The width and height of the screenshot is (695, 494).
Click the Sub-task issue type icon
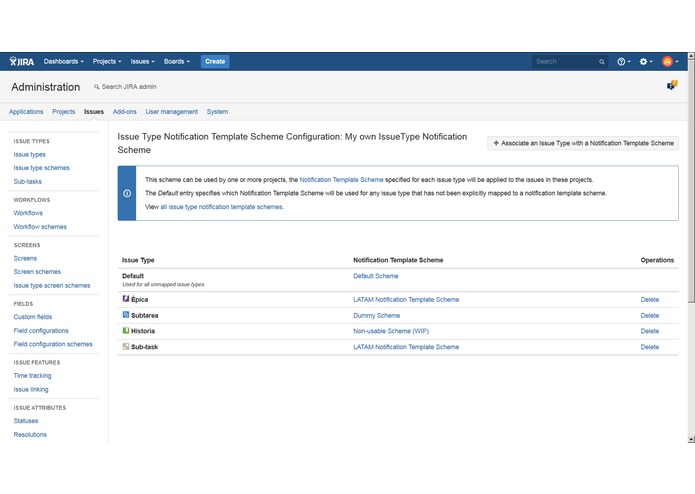pyautogui.click(x=126, y=346)
